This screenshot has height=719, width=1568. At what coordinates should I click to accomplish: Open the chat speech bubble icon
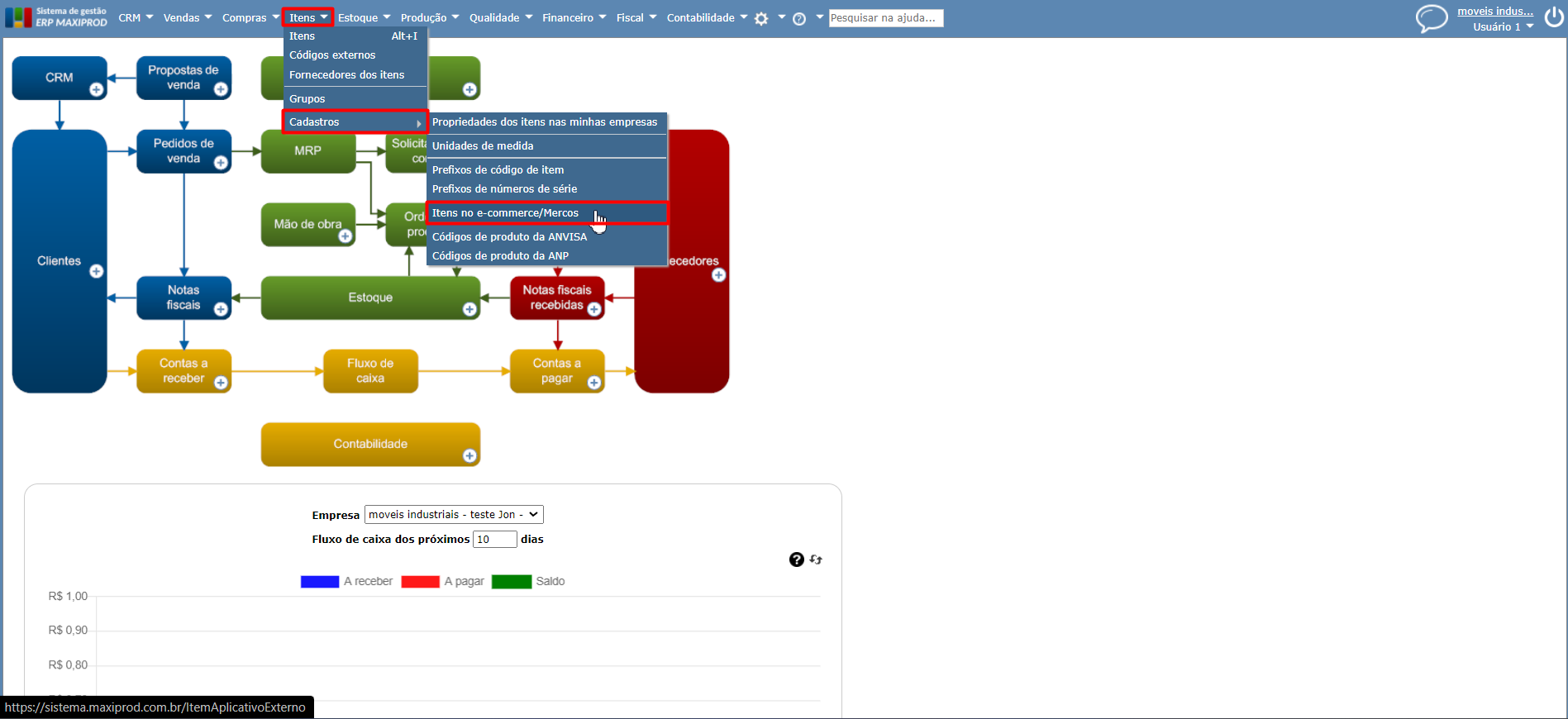(1432, 18)
